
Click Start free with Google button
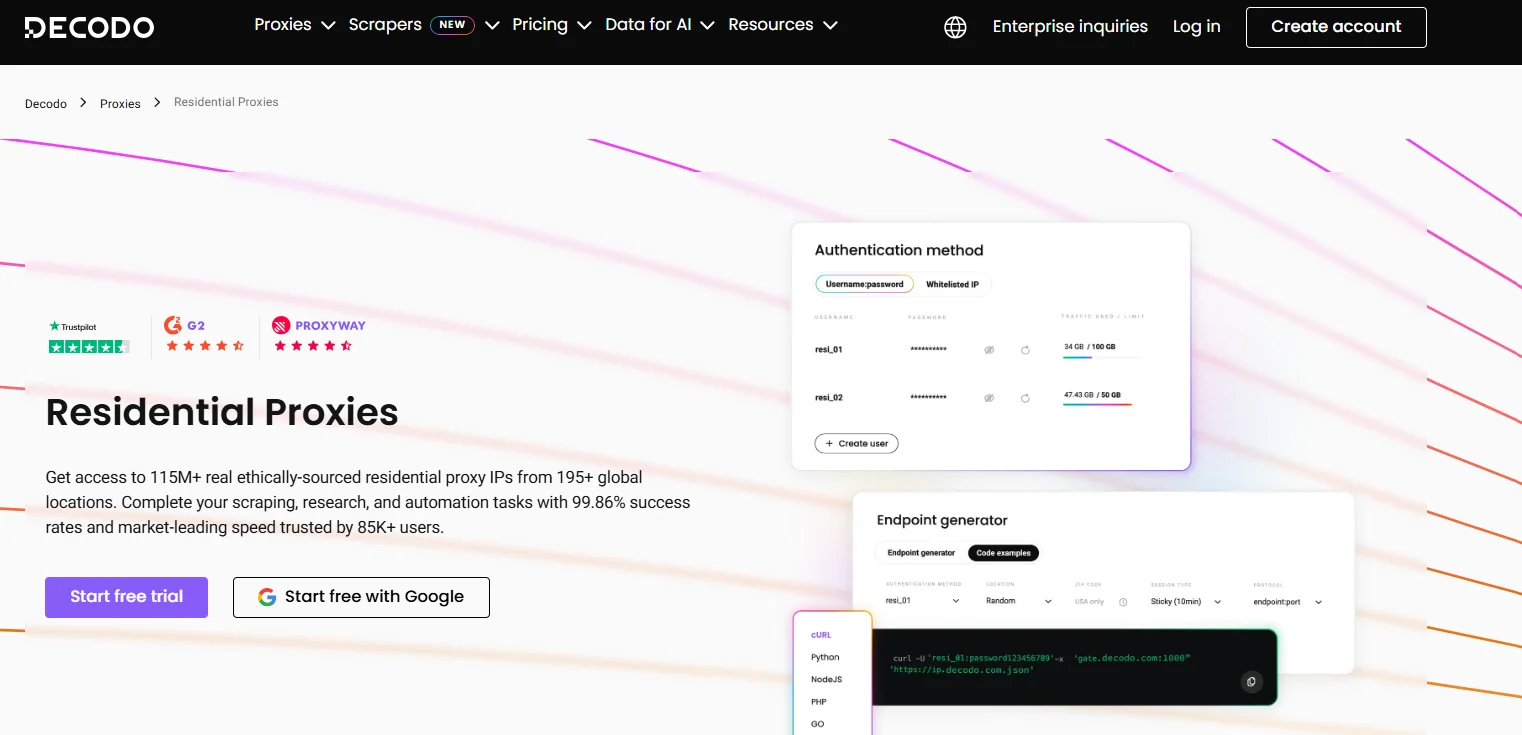[361, 597]
